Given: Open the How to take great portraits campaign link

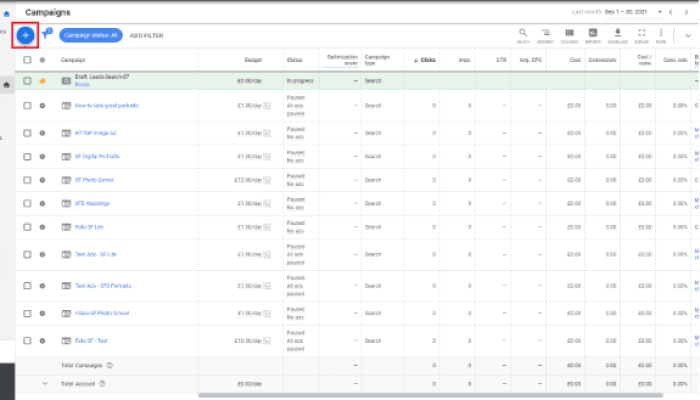Looking at the screenshot, I should pos(107,106).
